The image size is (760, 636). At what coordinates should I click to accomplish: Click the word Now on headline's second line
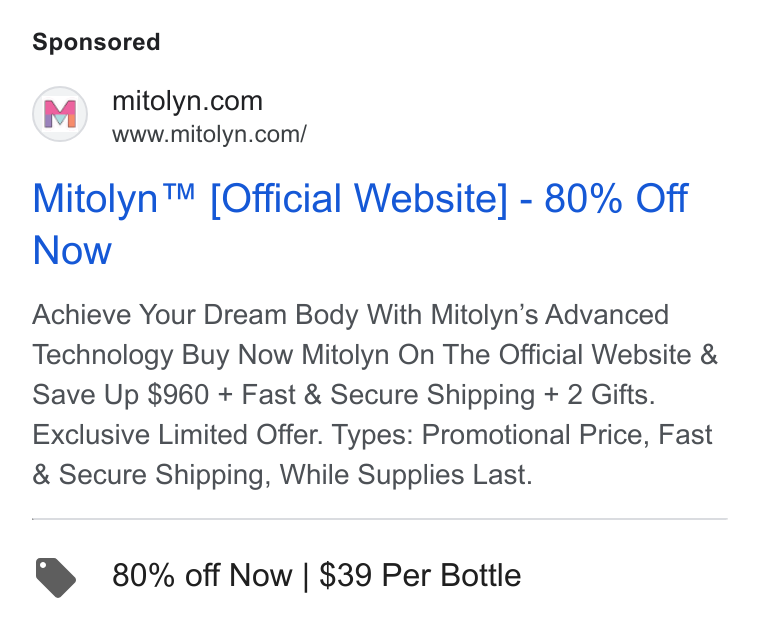[72, 250]
